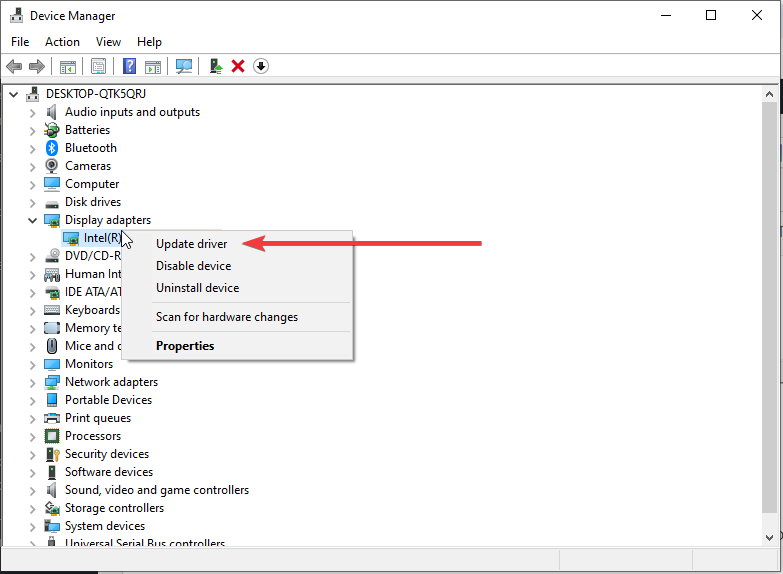Click the Properties toolbar icon
The width and height of the screenshot is (783, 574).
(98, 66)
